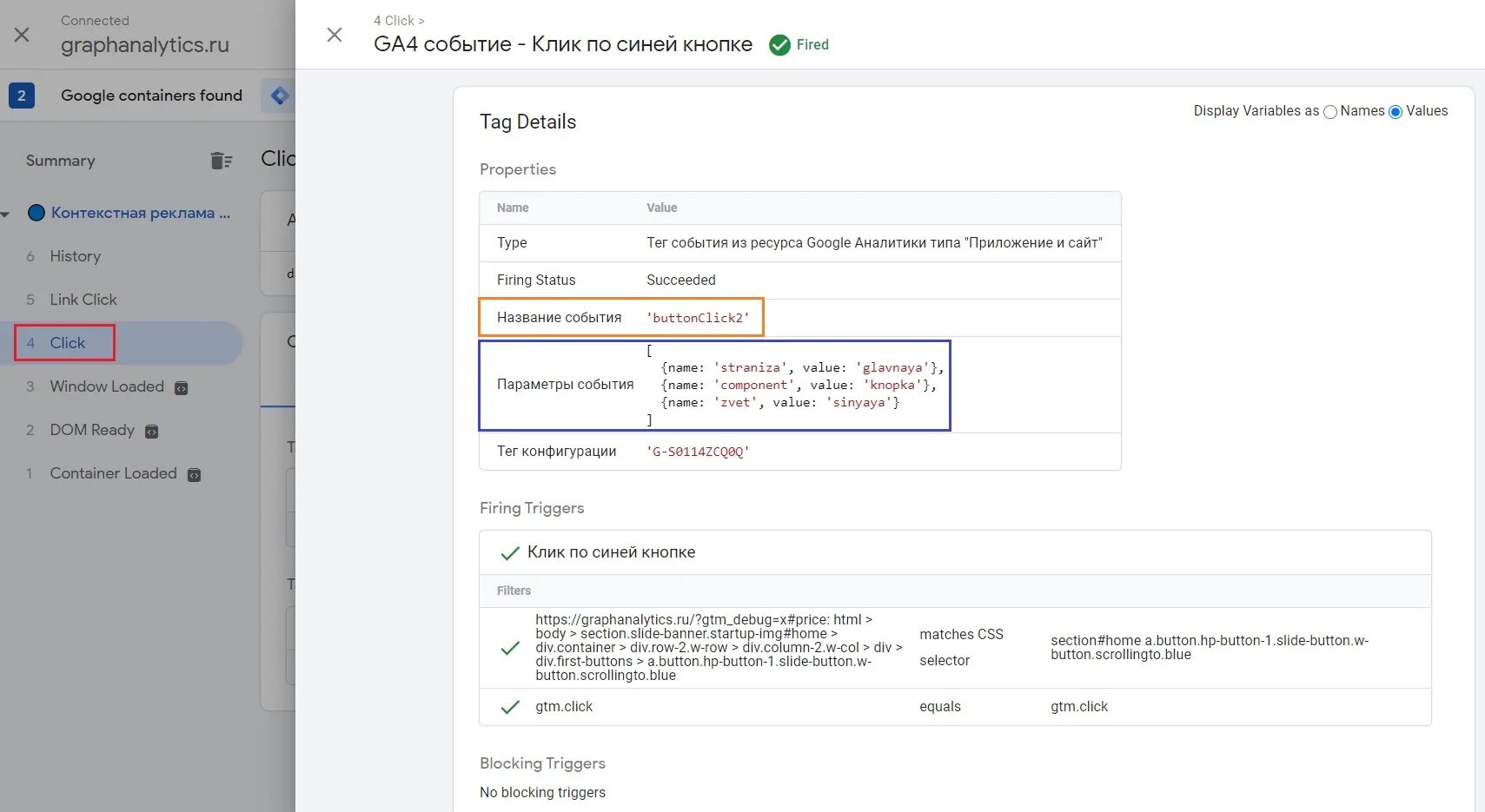The height and width of the screenshot is (812, 1485).
Task: Collapse the Контекстная реклама event group
Action: click(x=6, y=214)
